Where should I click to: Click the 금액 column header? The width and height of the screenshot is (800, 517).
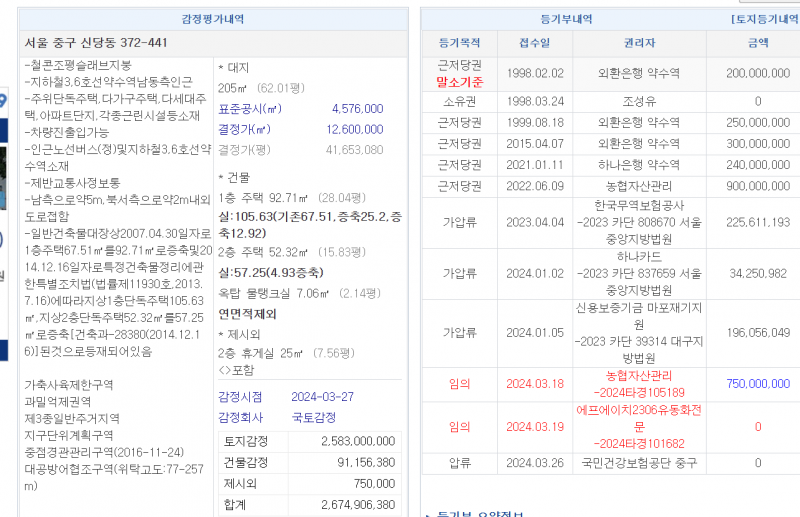pyautogui.click(x=758, y=43)
